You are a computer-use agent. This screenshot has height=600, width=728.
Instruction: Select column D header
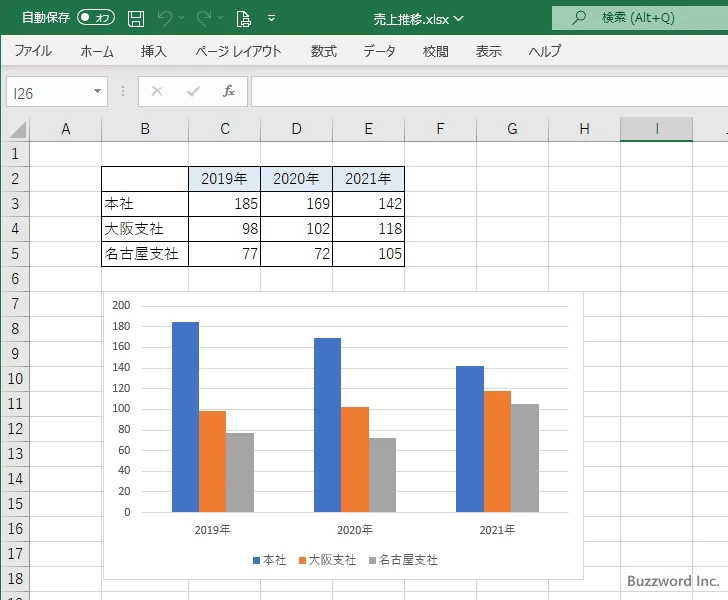tap(297, 129)
